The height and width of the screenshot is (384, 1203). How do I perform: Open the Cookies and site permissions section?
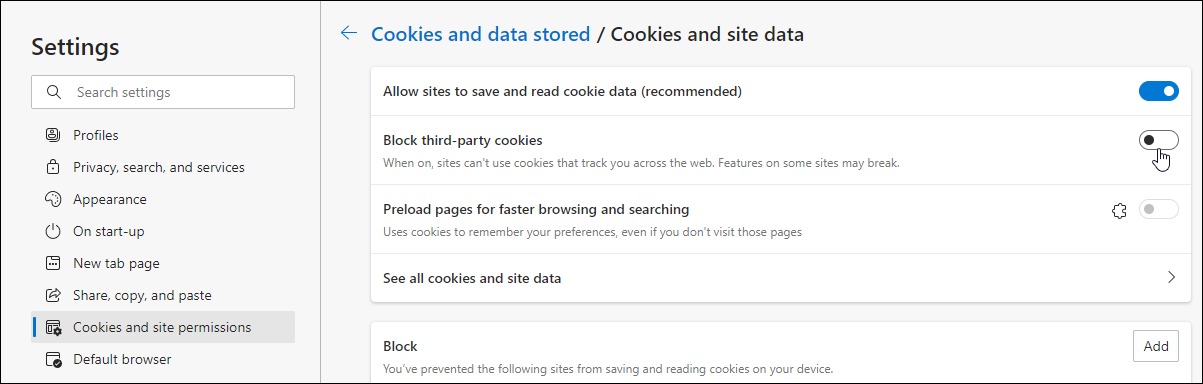click(164, 327)
